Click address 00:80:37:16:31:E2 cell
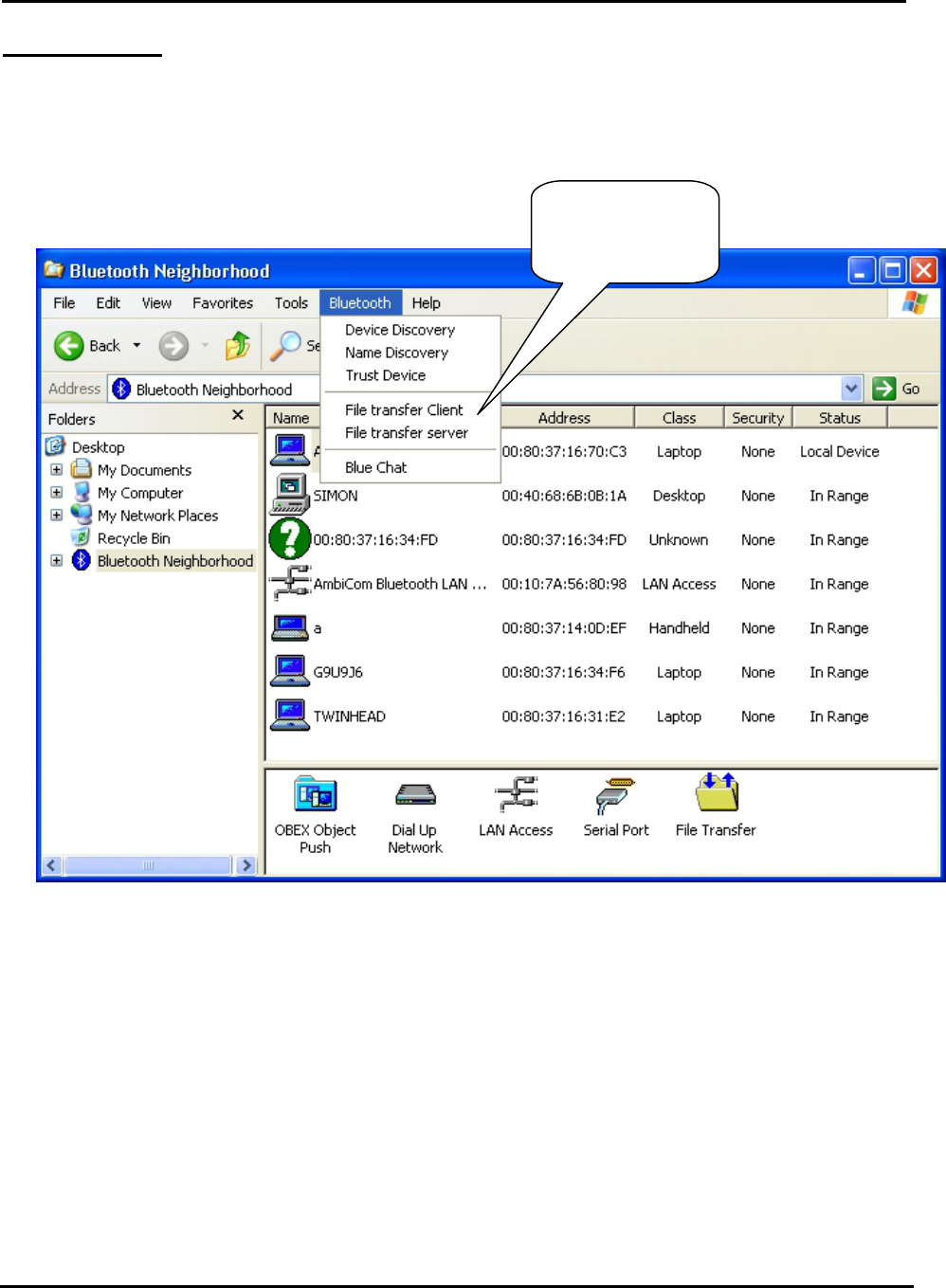This screenshot has height=1288, width=946. pos(564,717)
